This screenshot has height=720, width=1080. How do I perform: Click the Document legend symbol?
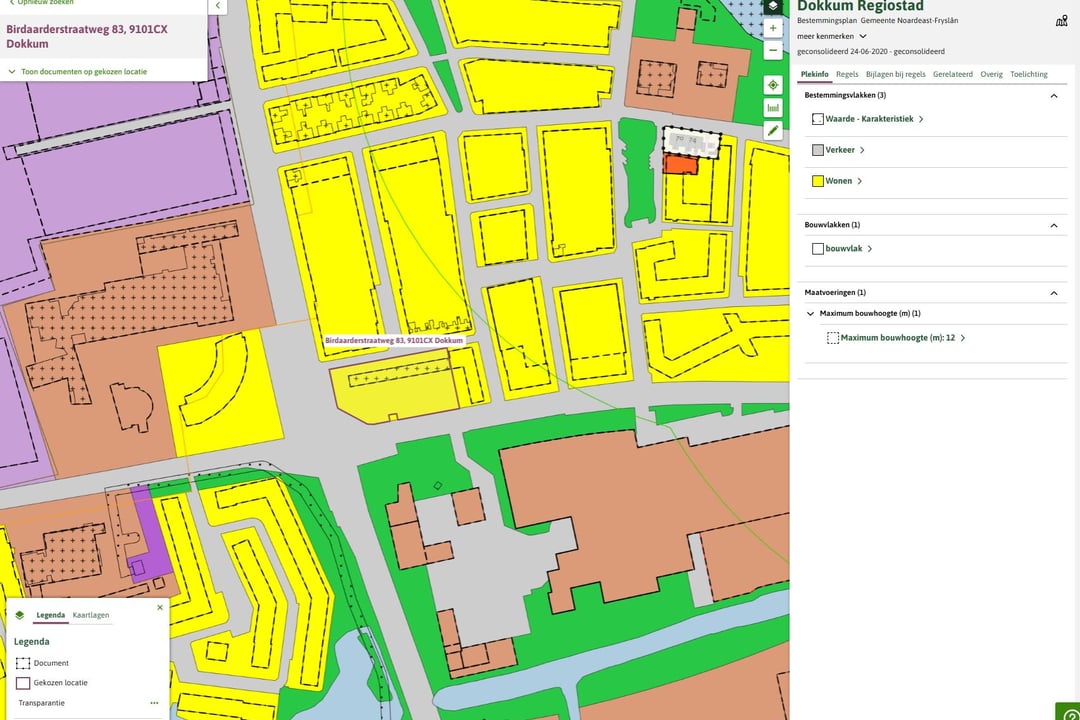(x=23, y=663)
